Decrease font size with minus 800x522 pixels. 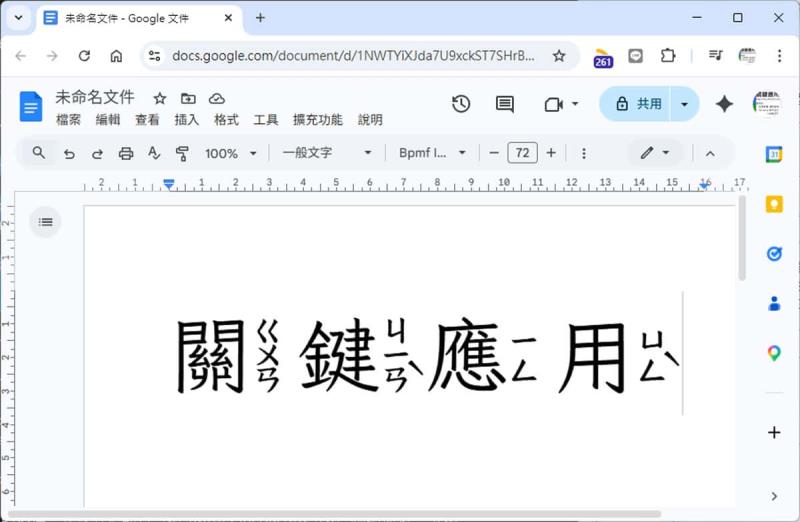point(493,153)
